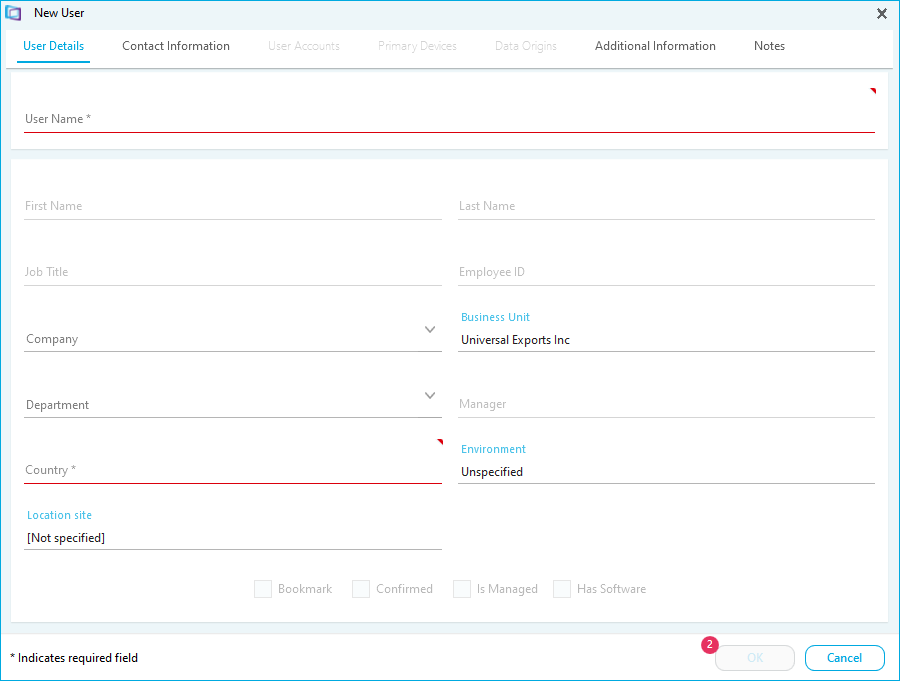Open the Department dropdown arrow

(430, 396)
